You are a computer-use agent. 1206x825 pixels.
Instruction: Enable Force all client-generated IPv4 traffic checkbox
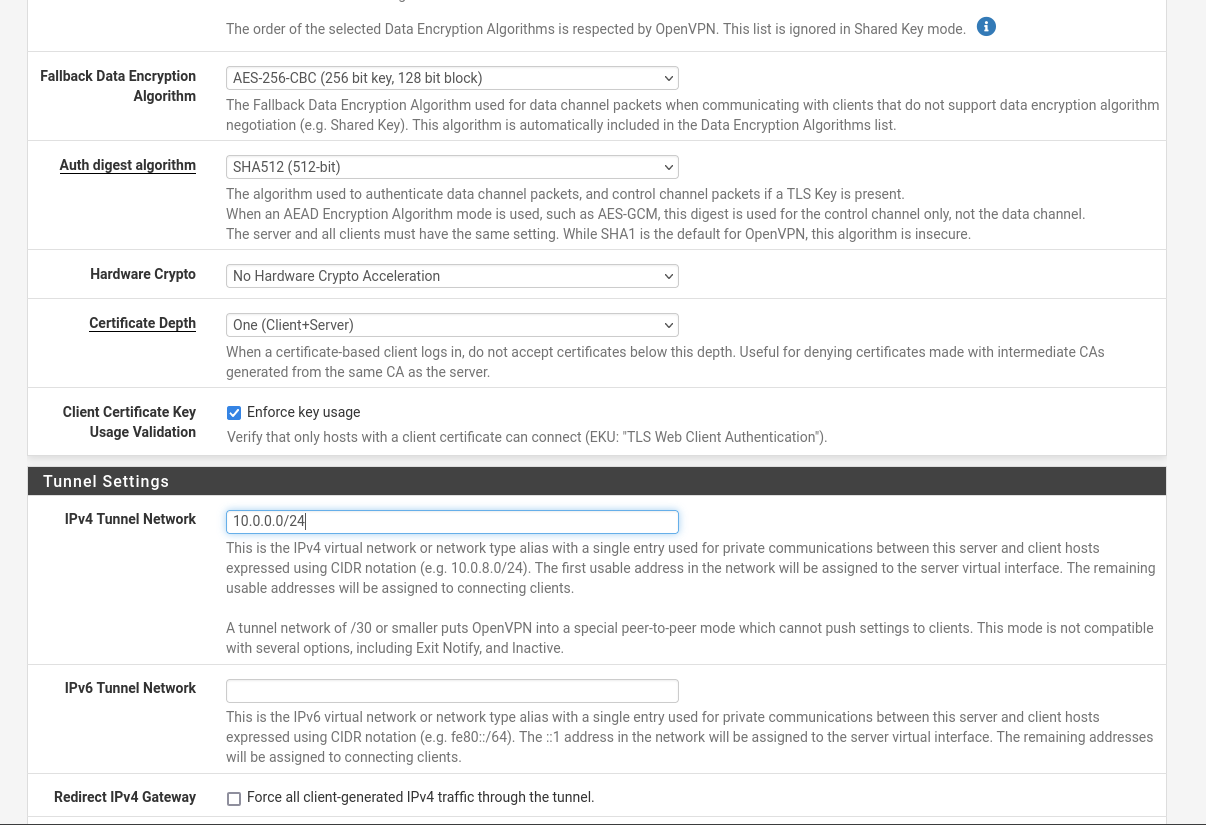(x=234, y=799)
